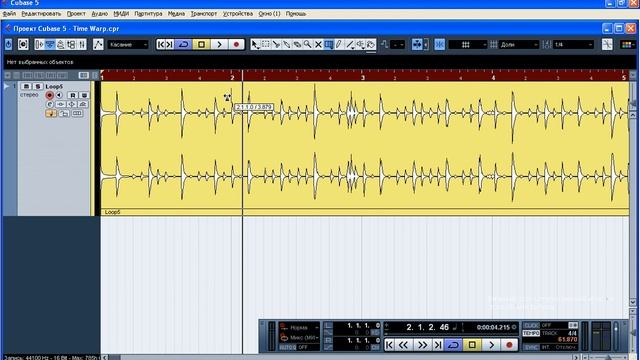The height and width of the screenshot is (360, 640).
Task: Click the automation mode curve icon
Action: 98,44
